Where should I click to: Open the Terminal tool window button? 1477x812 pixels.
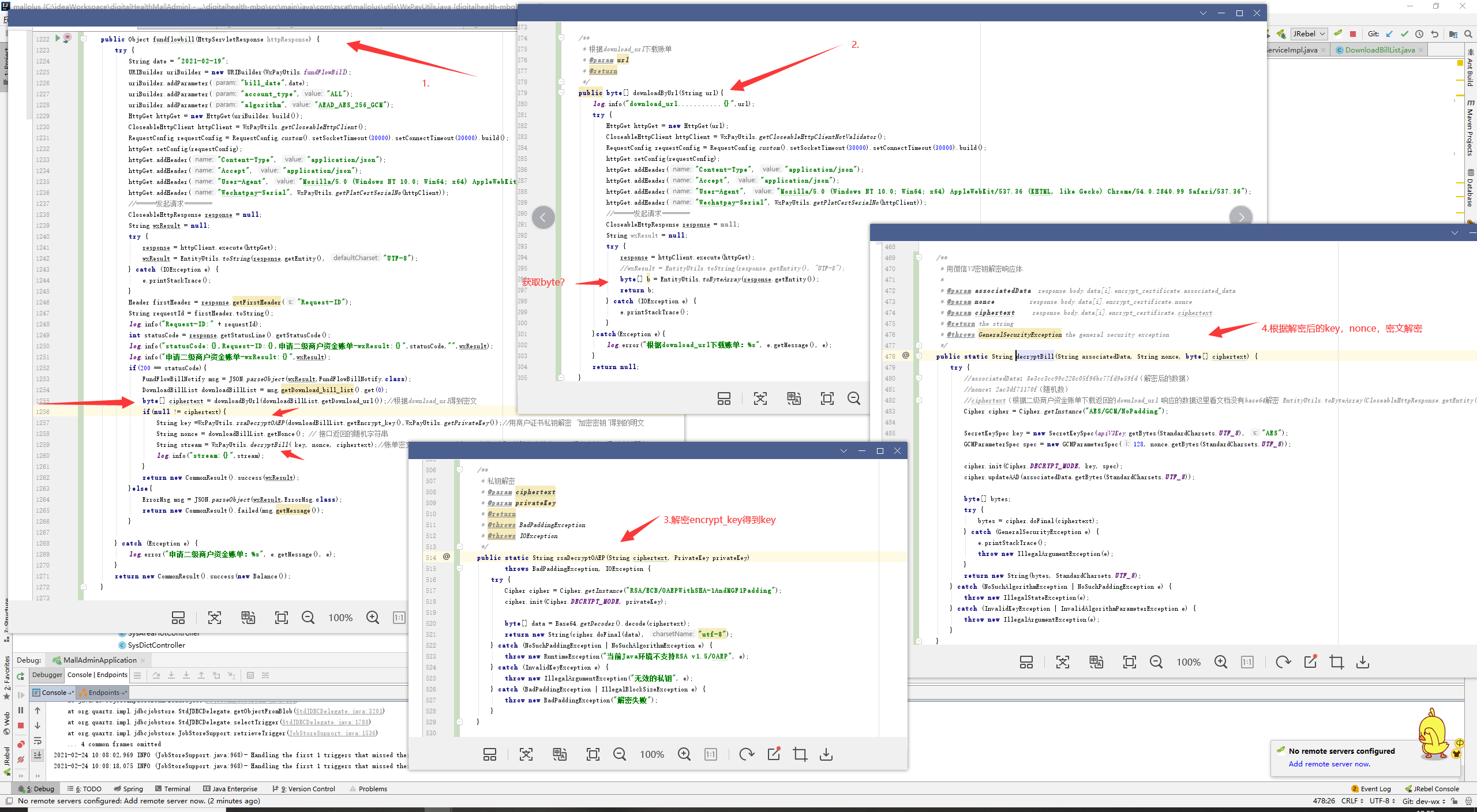172,789
